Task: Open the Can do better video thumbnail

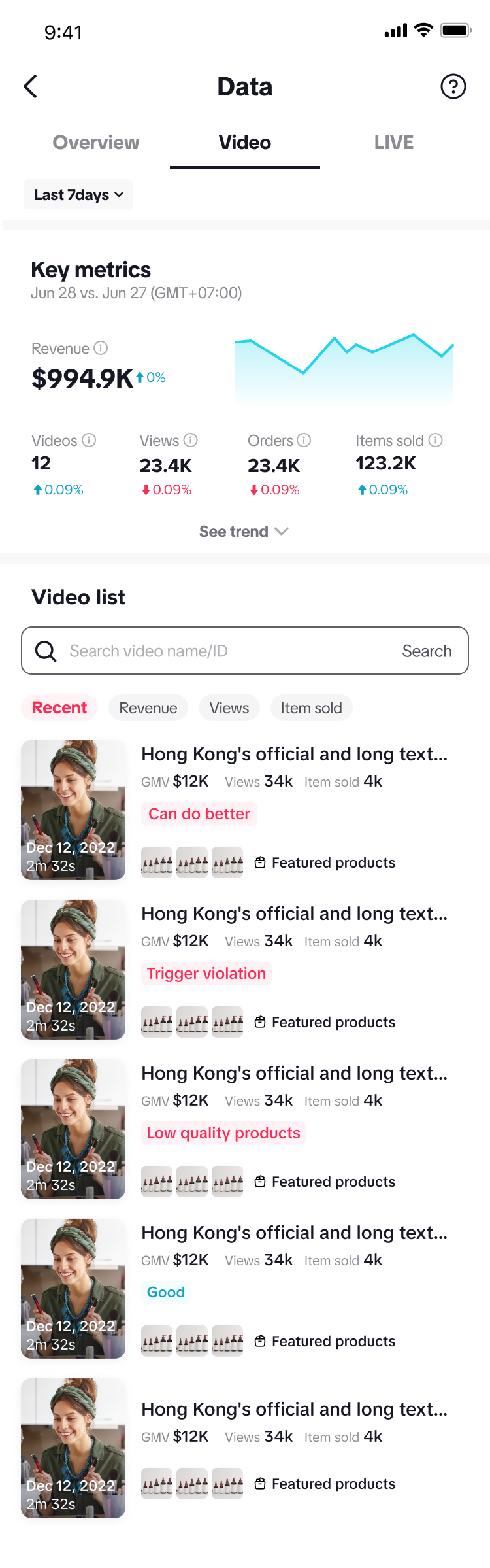Action: tap(73, 810)
